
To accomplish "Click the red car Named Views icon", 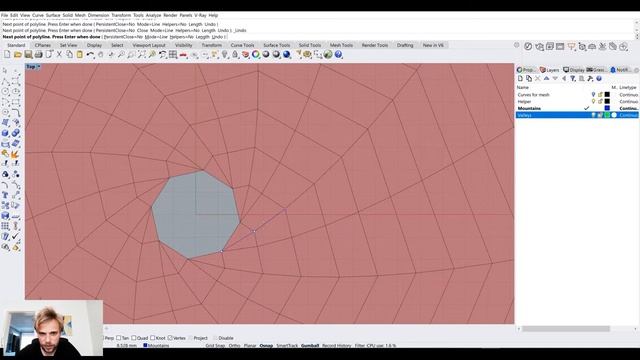I will [183, 54].
